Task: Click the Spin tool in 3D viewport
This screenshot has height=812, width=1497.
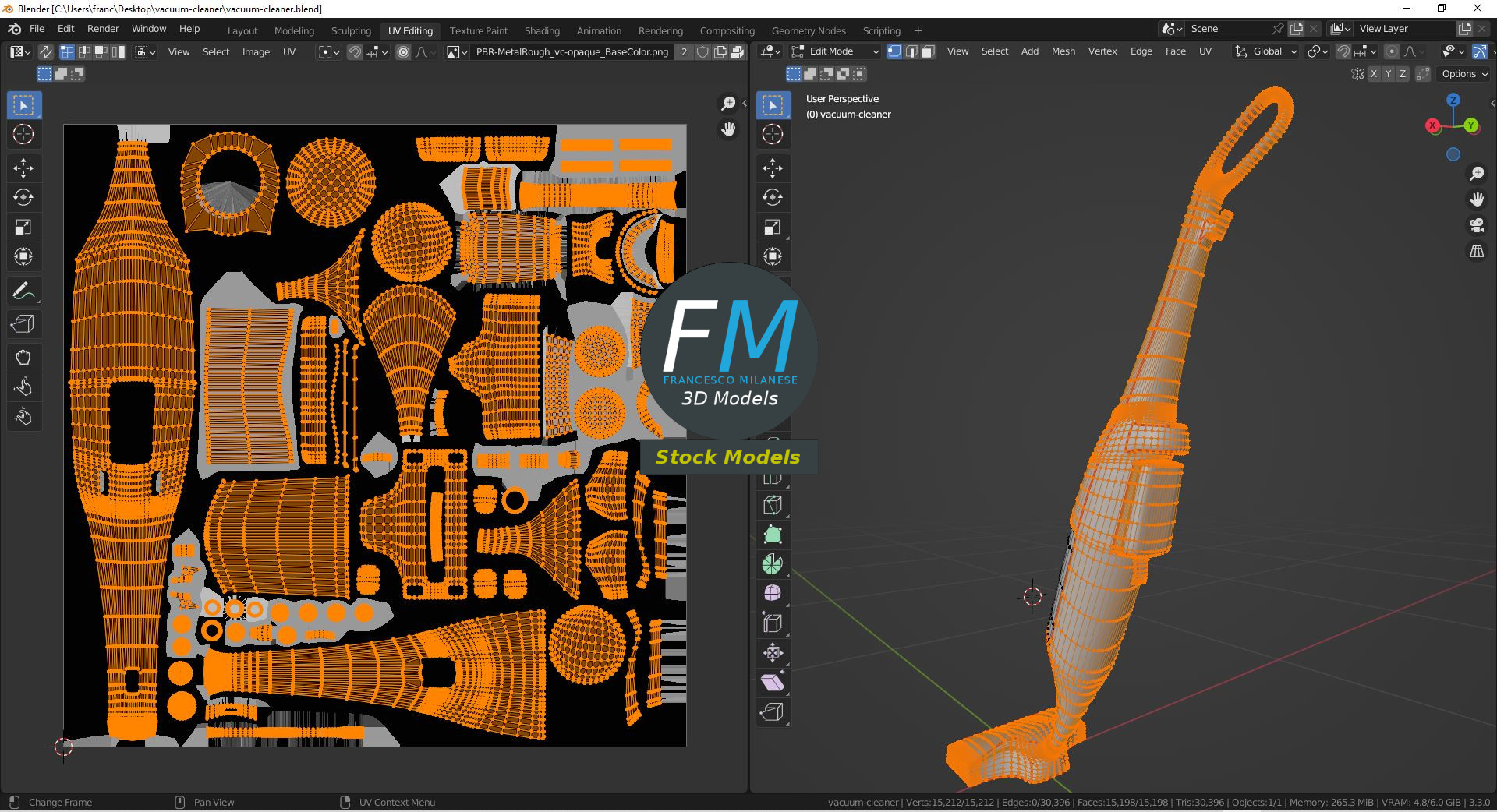Action: pos(772,564)
